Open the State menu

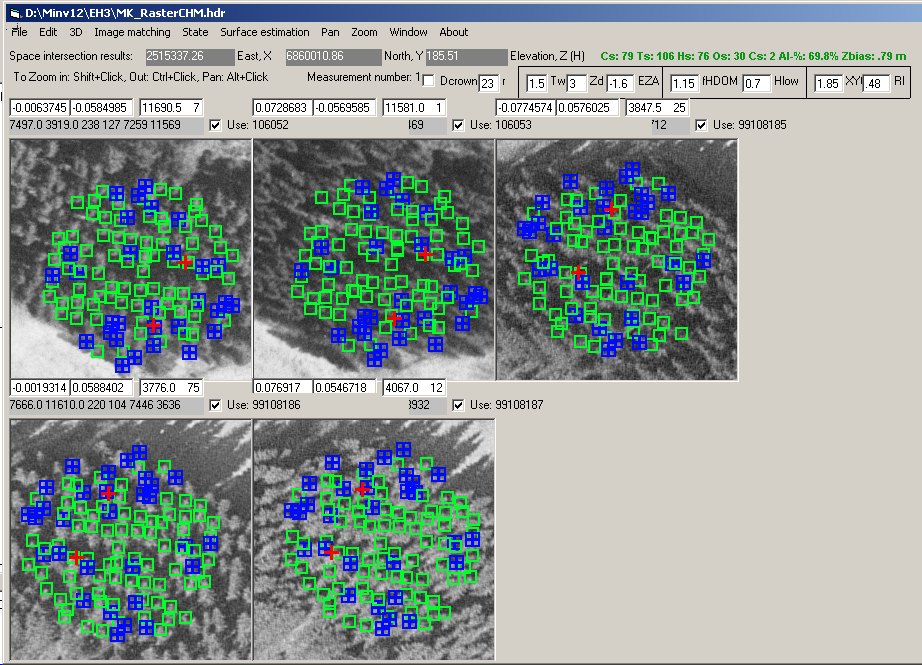pos(195,32)
